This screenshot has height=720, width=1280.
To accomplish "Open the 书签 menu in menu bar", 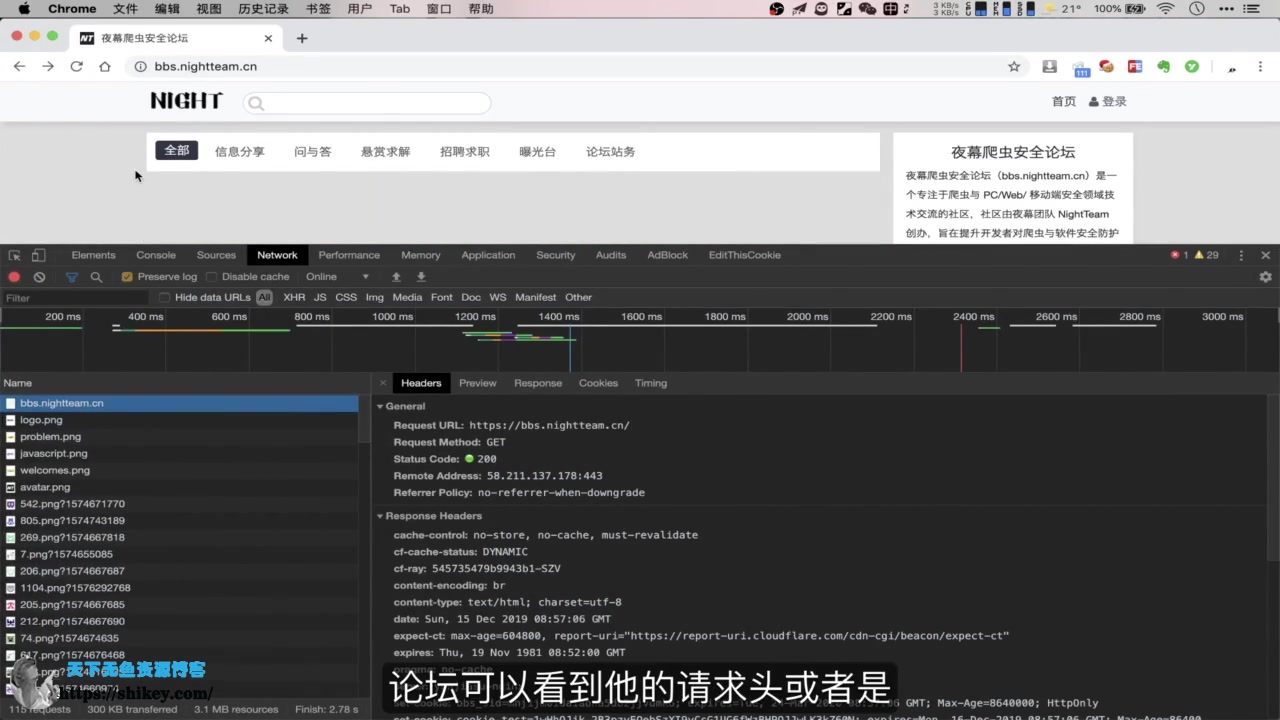I will pyautogui.click(x=318, y=9).
